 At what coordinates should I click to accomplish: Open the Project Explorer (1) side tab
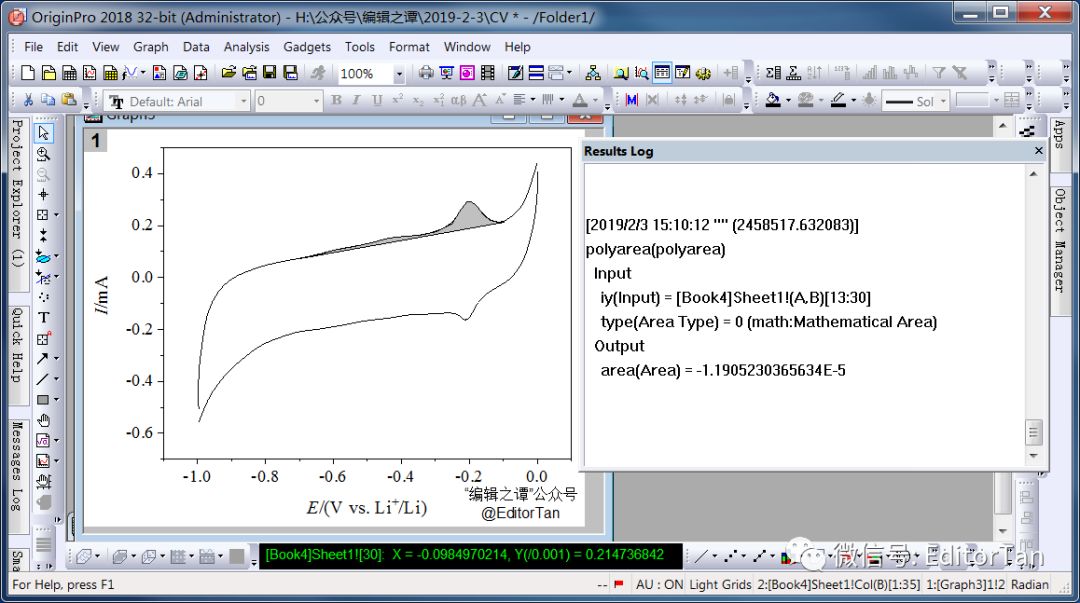(x=17, y=204)
